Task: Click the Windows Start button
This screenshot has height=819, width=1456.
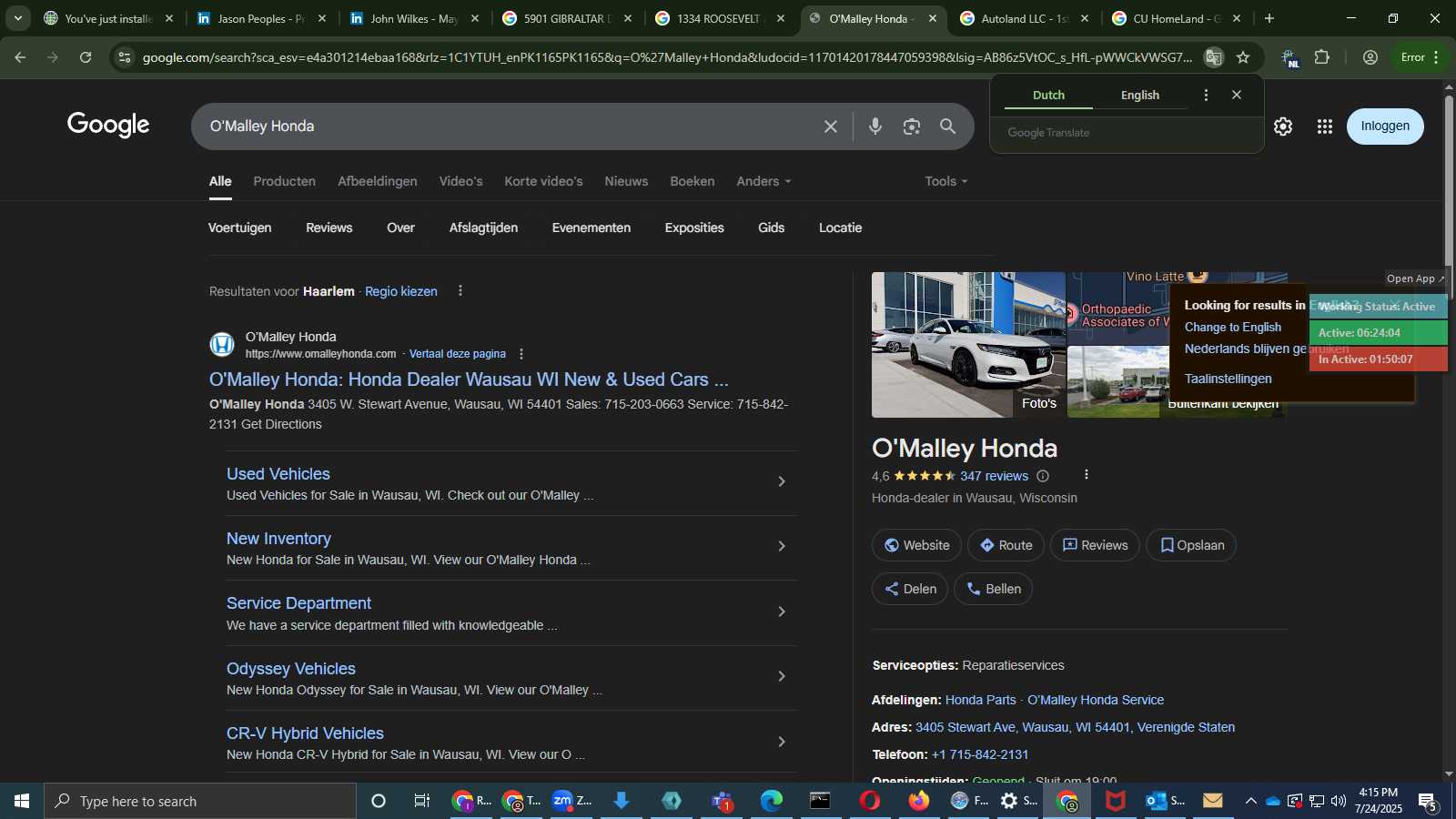Action: click(x=22, y=801)
